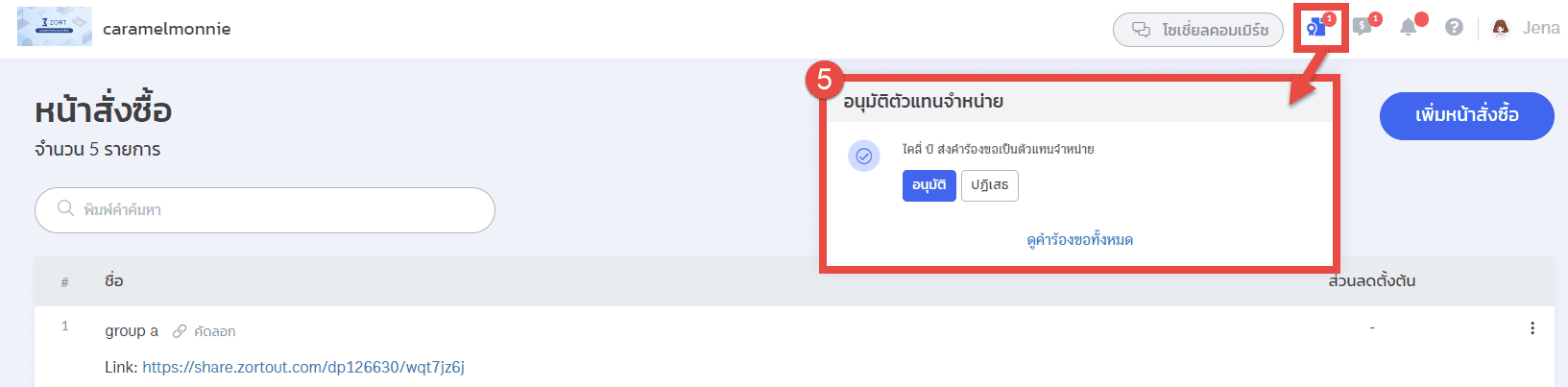The image size is (1568, 387).
Task: Approve the agent request with อนุมัติ
Action: [929, 185]
